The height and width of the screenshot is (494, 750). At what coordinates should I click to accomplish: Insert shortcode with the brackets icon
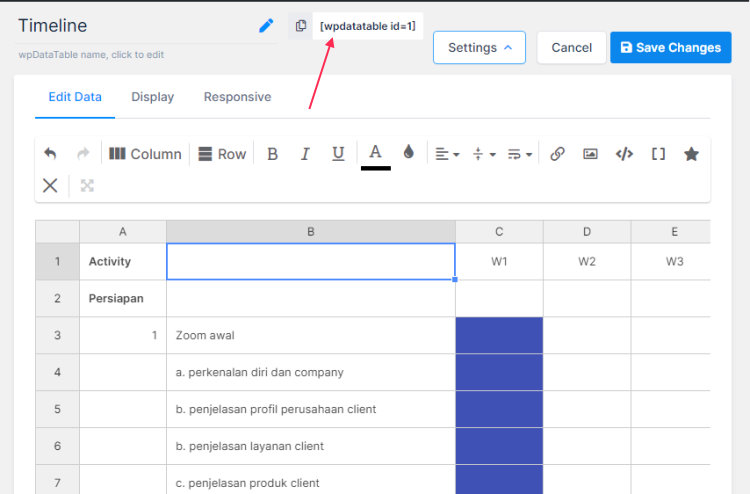(658, 154)
